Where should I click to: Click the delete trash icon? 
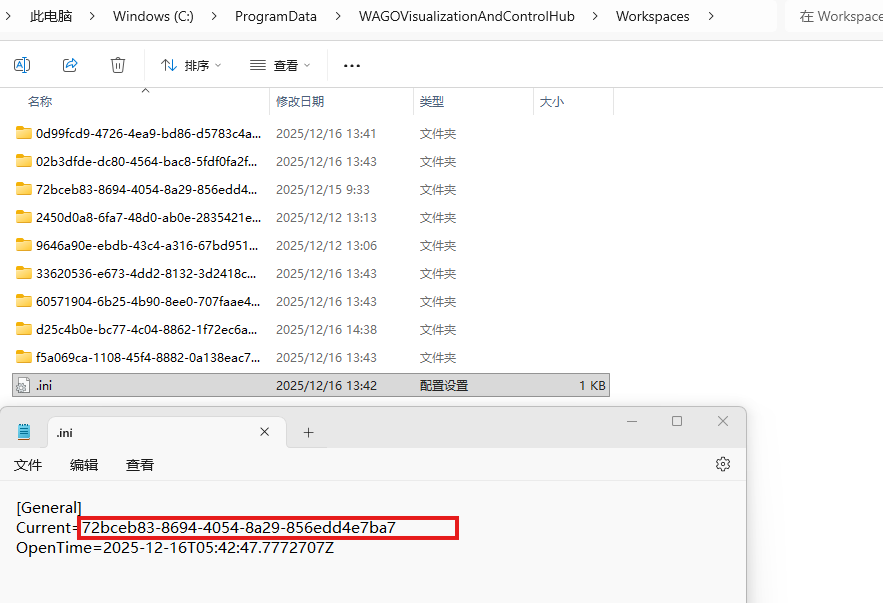[118, 65]
